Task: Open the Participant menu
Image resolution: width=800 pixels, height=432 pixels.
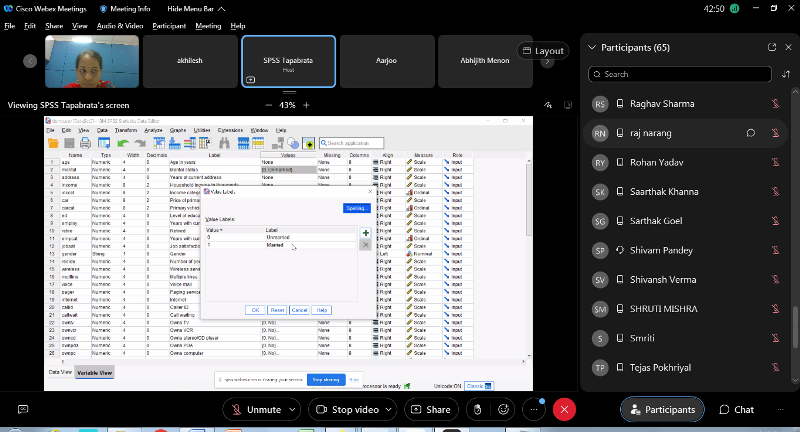Action: pyautogui.click(x=169, y=25)
